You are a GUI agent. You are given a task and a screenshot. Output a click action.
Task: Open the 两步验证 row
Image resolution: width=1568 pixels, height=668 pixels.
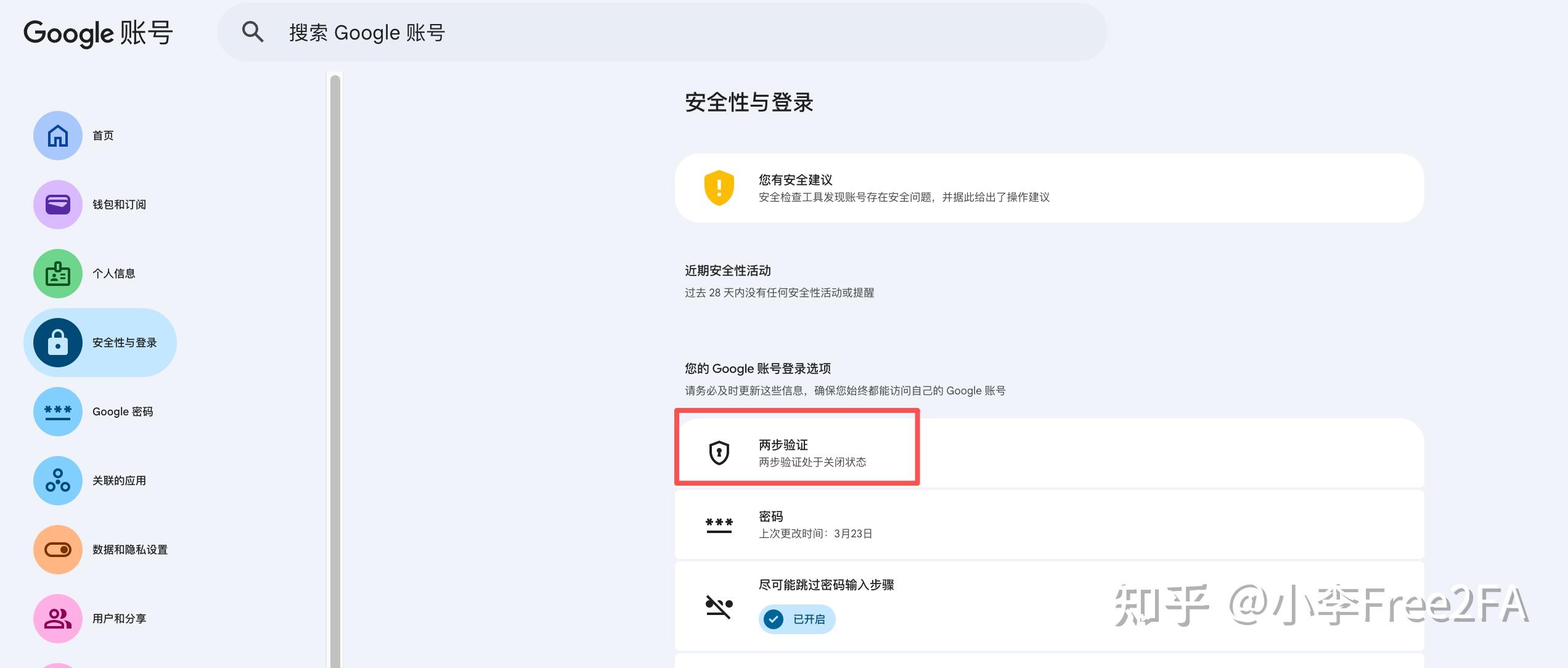tap(1049, 453)
